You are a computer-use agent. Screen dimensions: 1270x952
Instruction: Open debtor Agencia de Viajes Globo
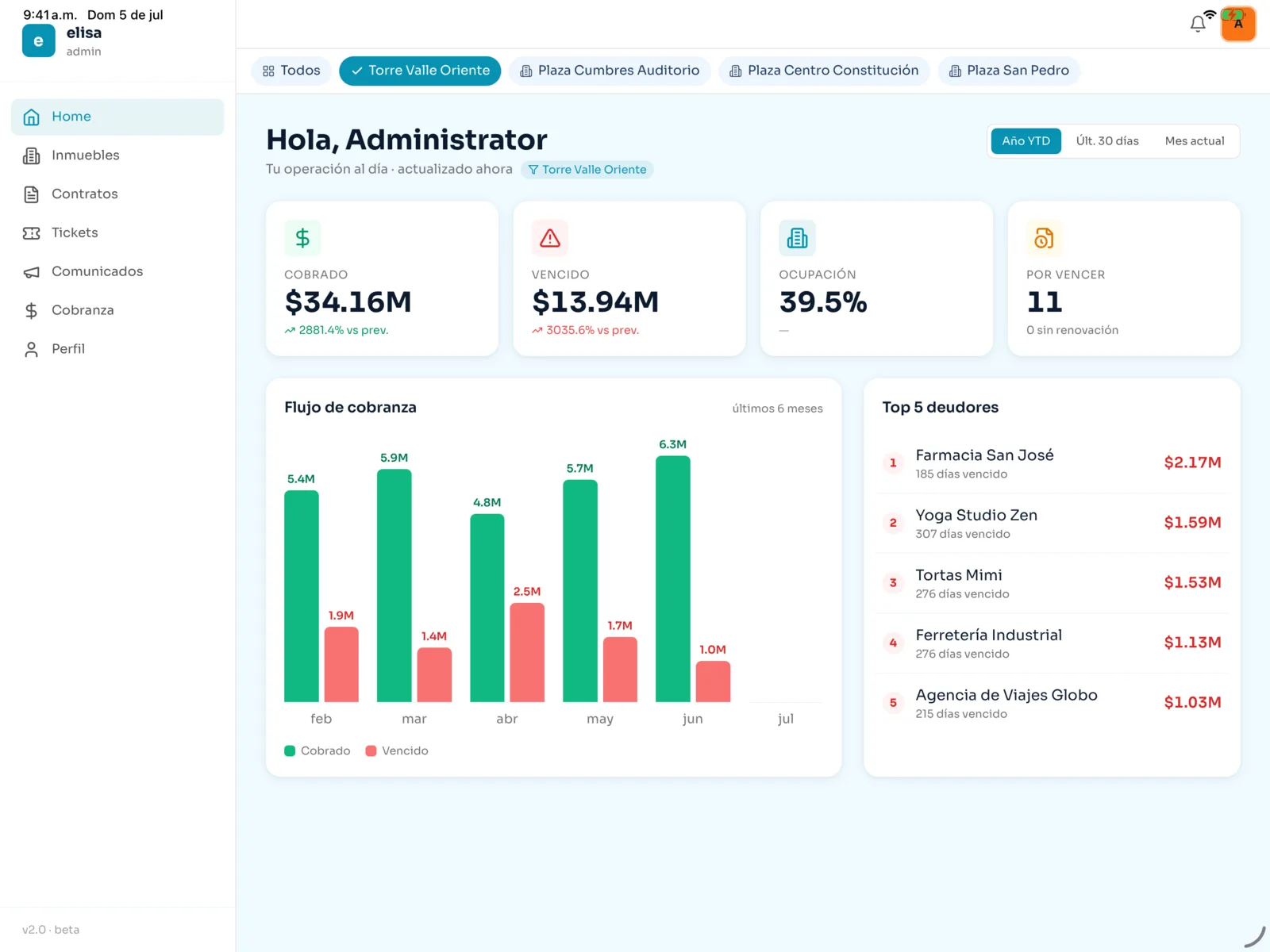[x=1052, y=703]
